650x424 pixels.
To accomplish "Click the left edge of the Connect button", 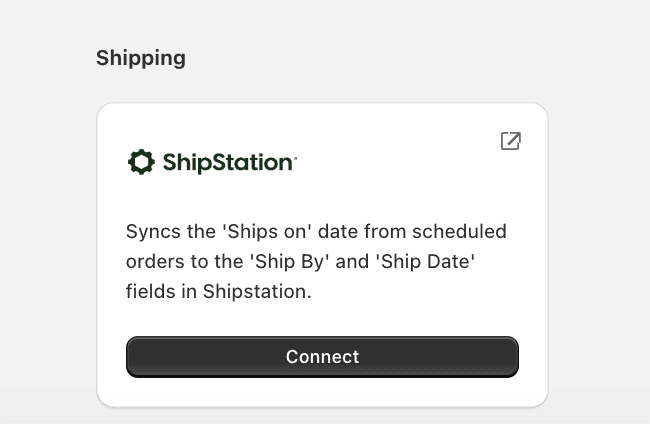I will 136,357.
